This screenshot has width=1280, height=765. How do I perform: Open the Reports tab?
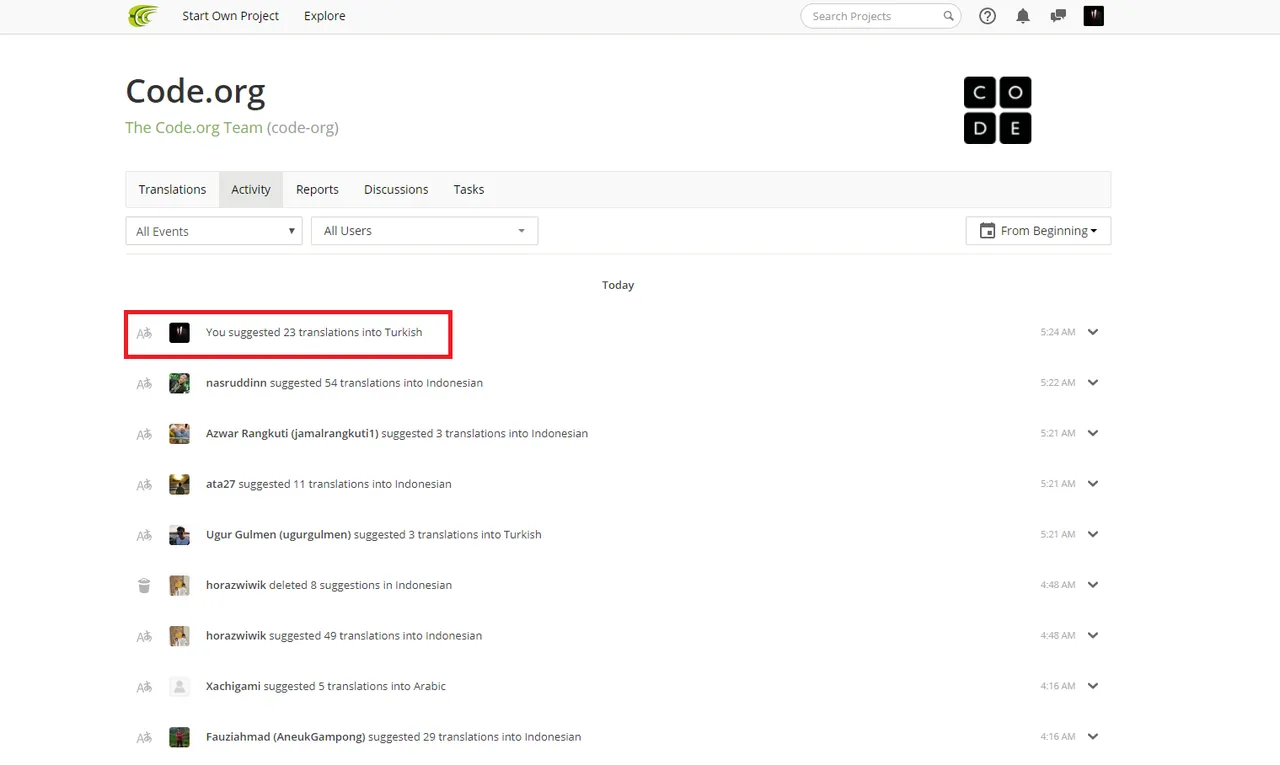317,189
